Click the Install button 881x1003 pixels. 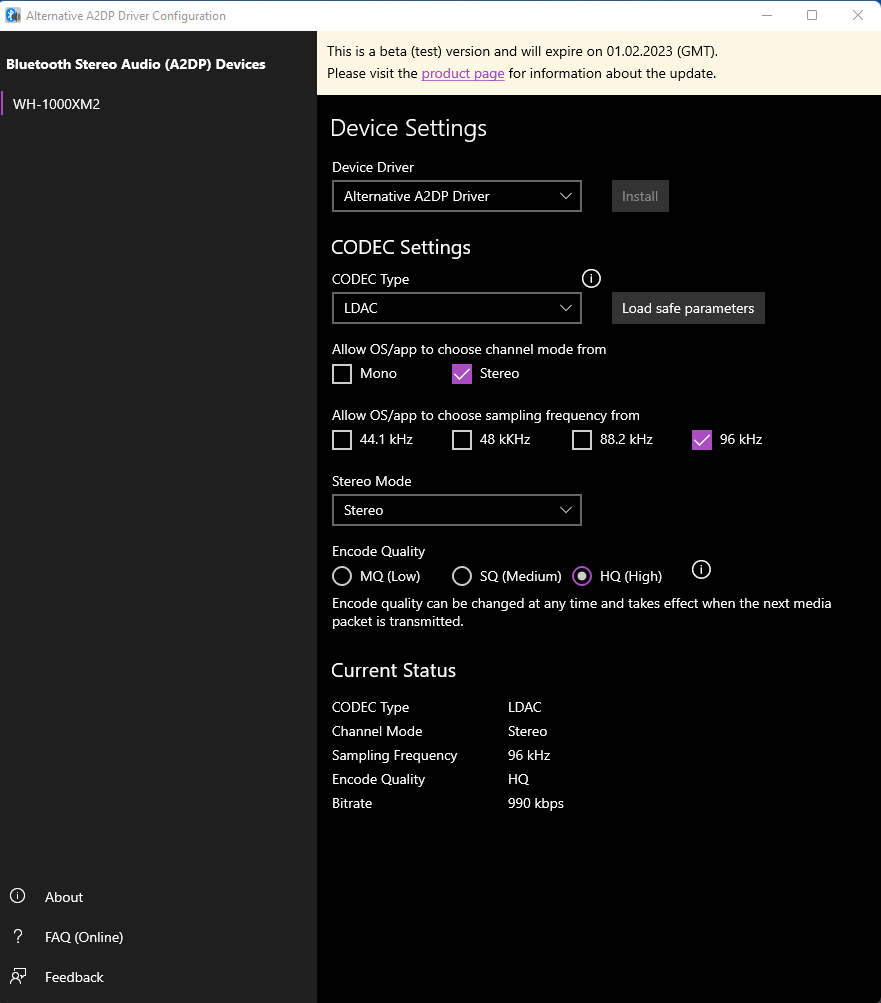tap(640, 196)
